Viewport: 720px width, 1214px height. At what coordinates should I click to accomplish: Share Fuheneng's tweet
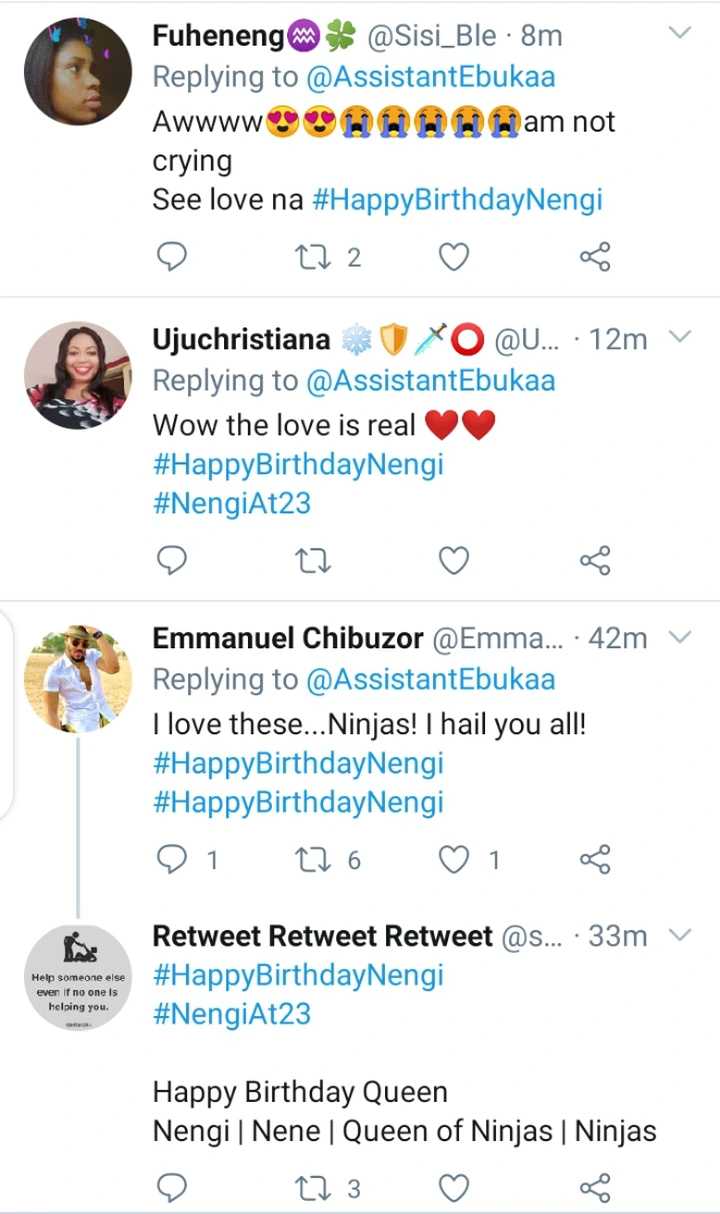594,258
